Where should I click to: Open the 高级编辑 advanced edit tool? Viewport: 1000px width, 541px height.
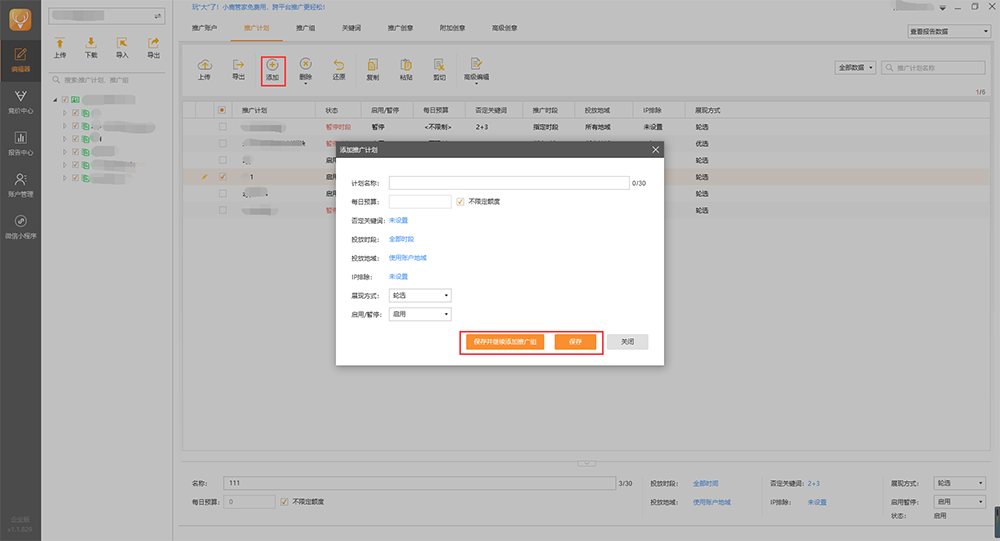tap(476, 70)
